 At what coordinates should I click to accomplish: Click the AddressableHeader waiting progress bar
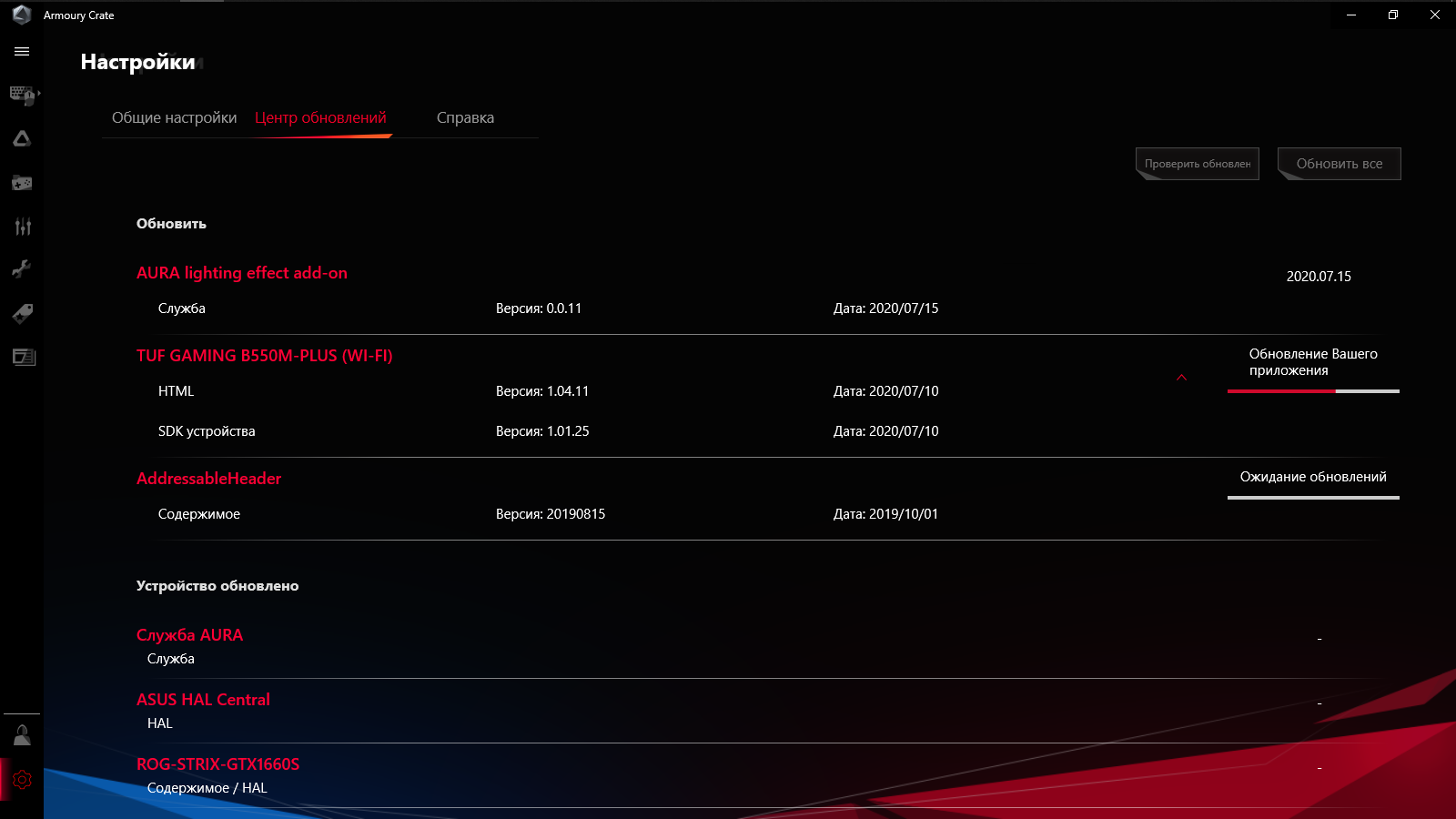coord(1313,498)
